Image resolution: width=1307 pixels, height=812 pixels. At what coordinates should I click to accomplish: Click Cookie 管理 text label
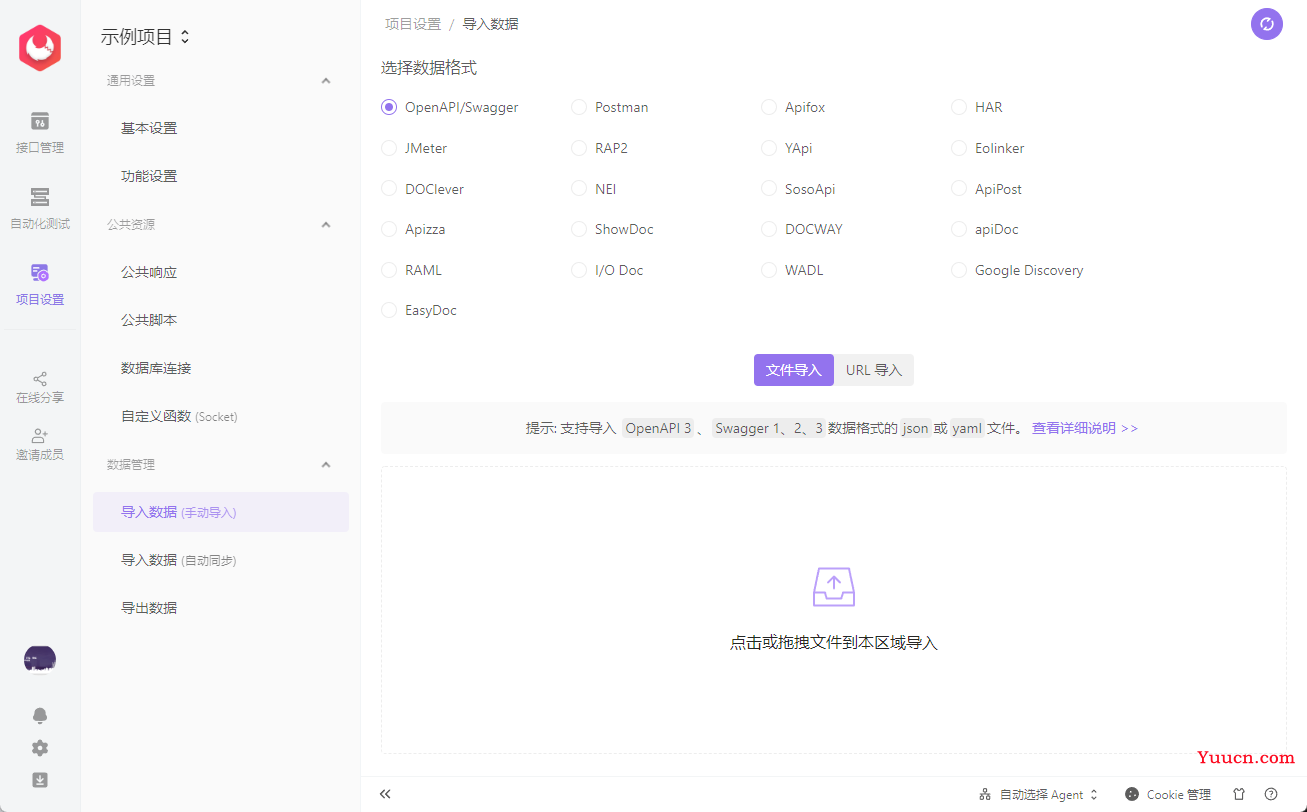(x=1179, y=794)
